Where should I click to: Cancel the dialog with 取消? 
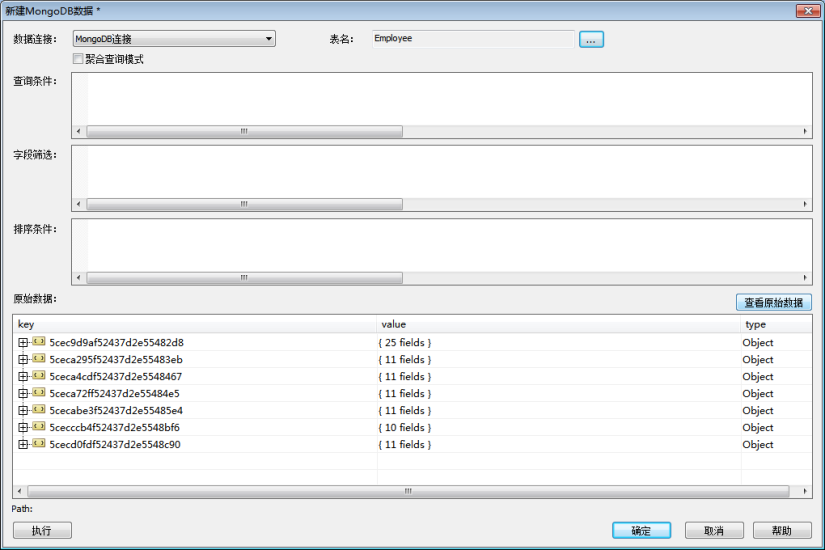coord(713,530)
